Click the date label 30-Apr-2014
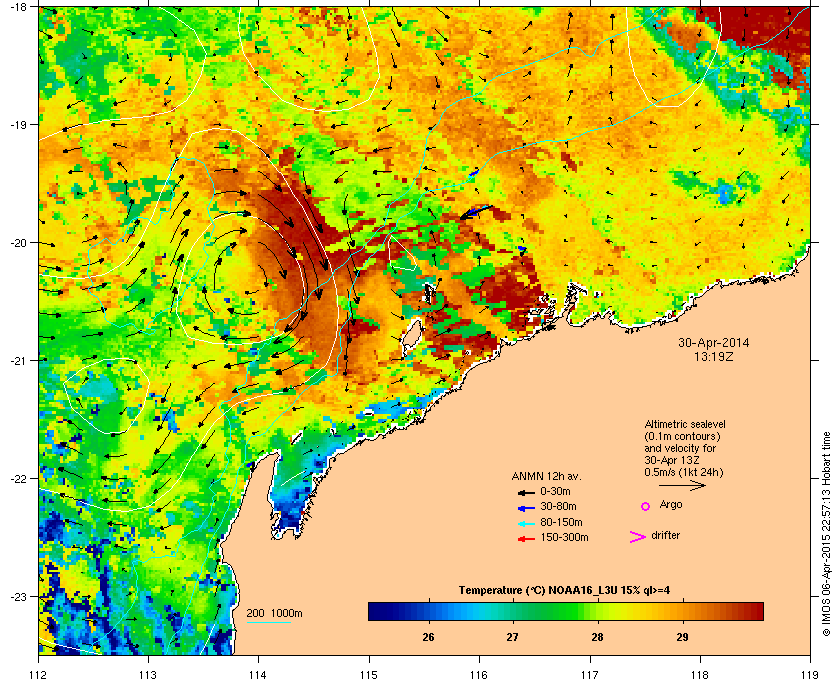 click(714, 342)
